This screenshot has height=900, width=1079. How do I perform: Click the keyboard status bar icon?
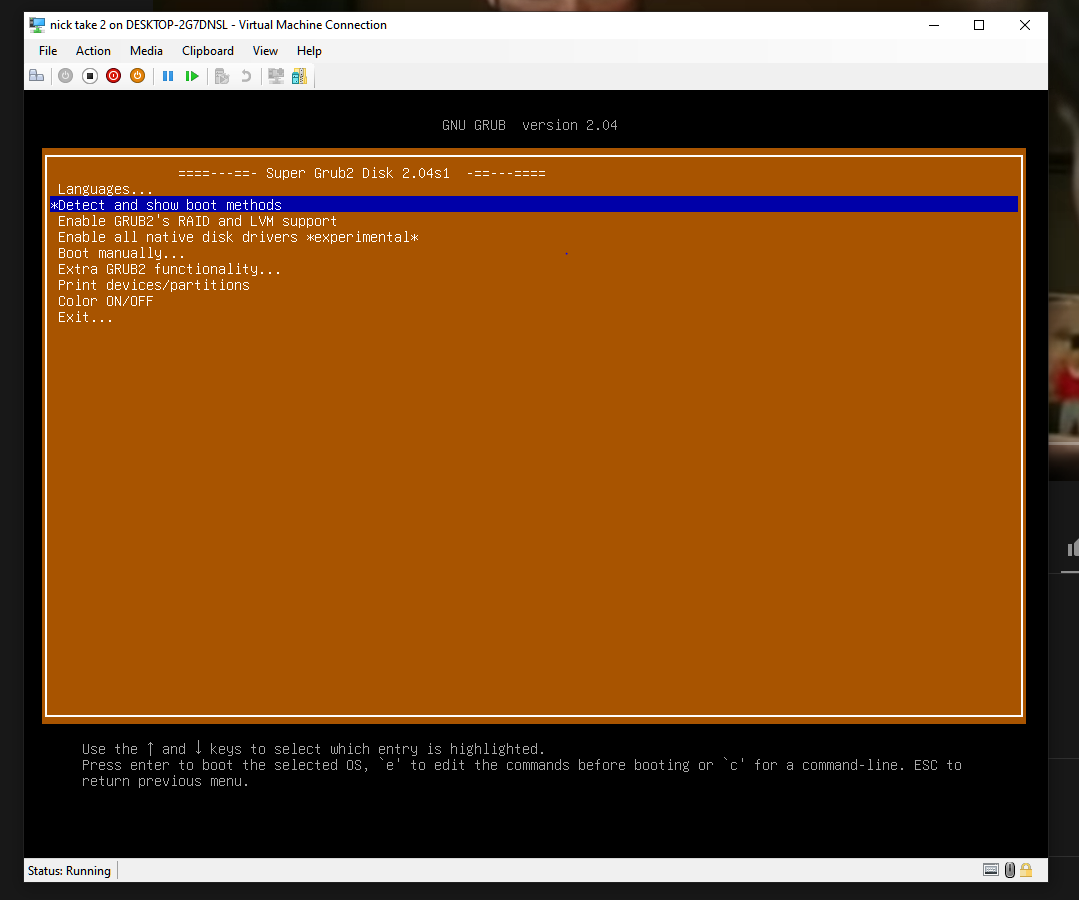pos(991,870)
